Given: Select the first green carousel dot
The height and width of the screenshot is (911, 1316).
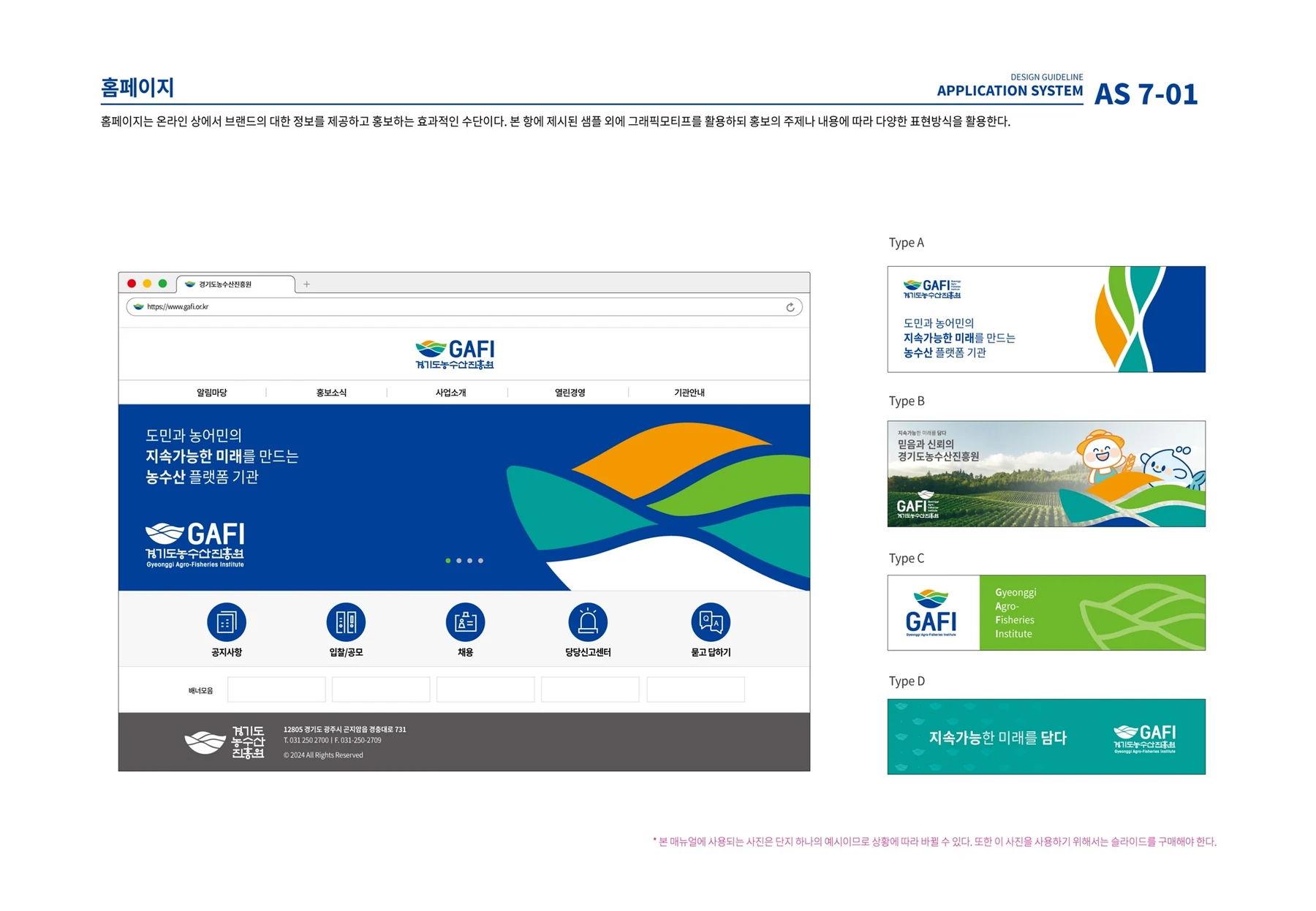Looking at the screenshot, I should click(x=448, y=561).
